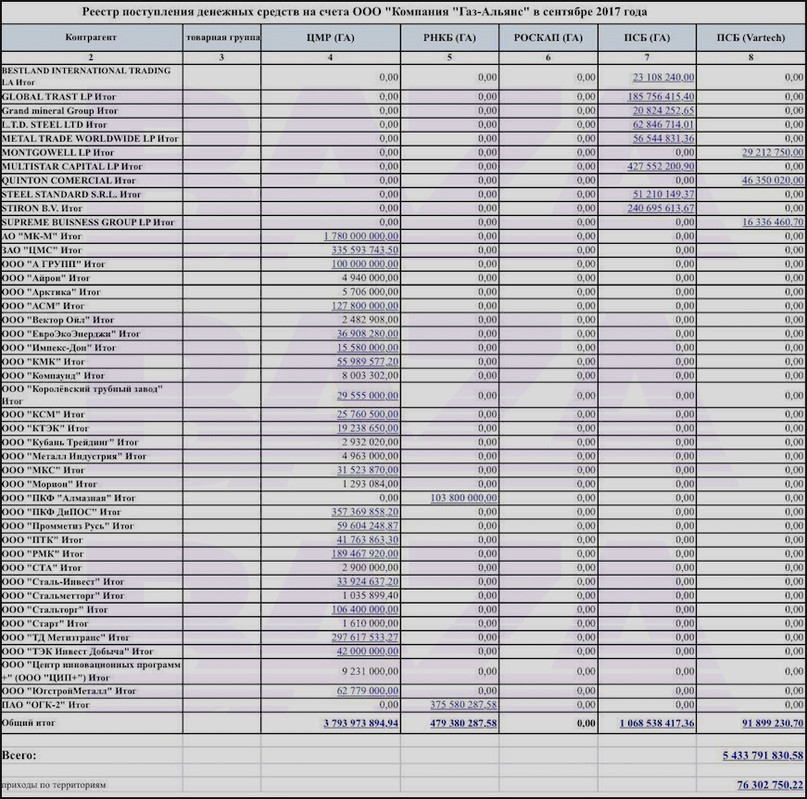
Task: Click the 185 756 415,40 GLOBAL TRAST value
Action: [660, 97]
